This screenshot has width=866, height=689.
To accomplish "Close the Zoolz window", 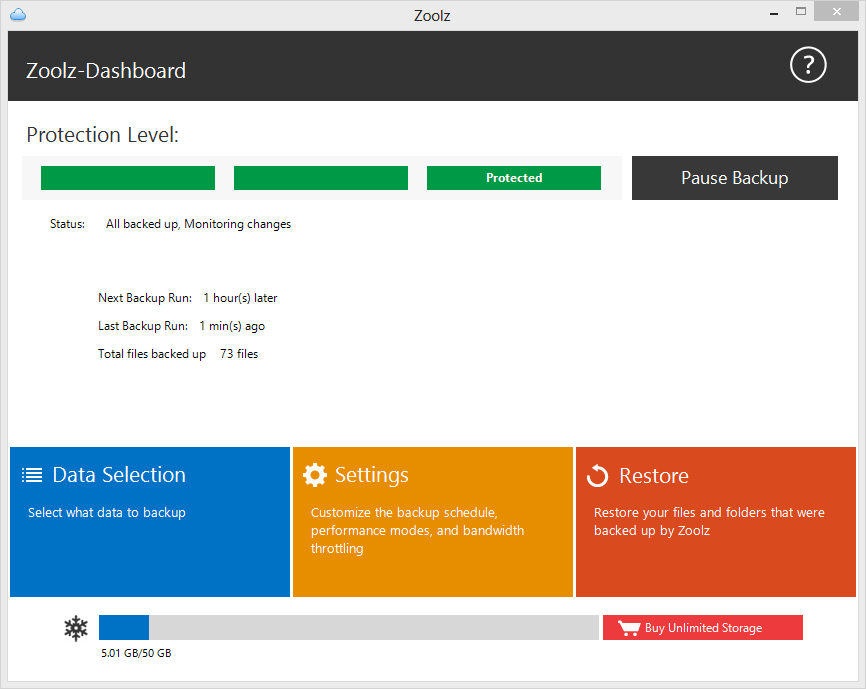I will click(x=837, y=12).
